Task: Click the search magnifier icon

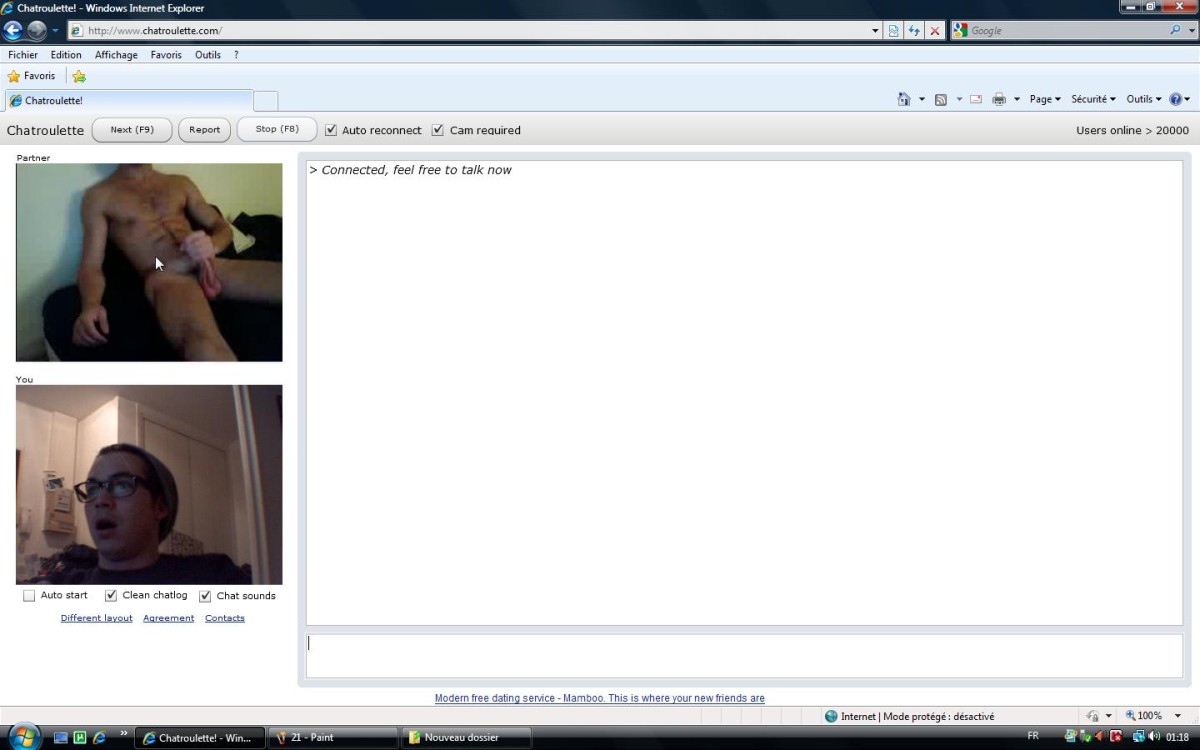Action: (1175, 31)
